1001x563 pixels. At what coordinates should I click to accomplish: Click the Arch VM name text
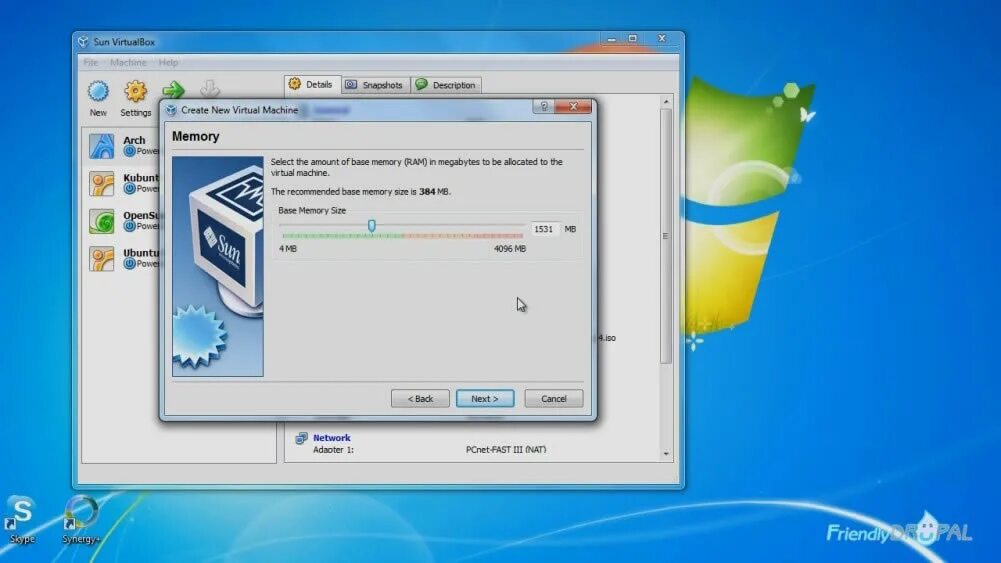tap(134, 140)
